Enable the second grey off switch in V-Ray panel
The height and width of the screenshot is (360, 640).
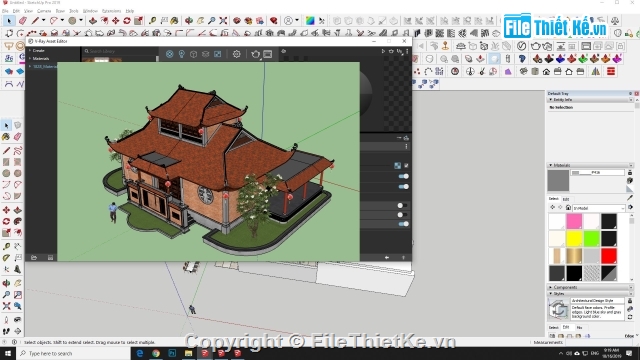coord(402,215)
